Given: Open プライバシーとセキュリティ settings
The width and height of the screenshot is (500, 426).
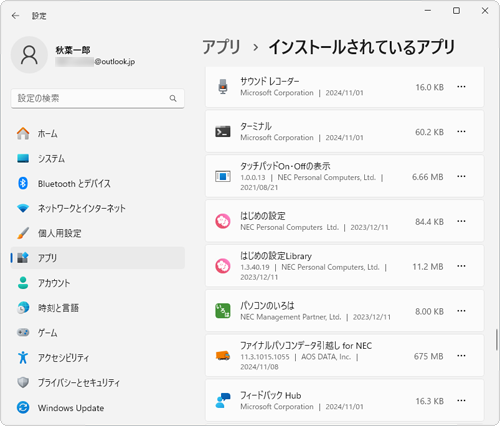Looking at the screenshot, I should point(98,382).
